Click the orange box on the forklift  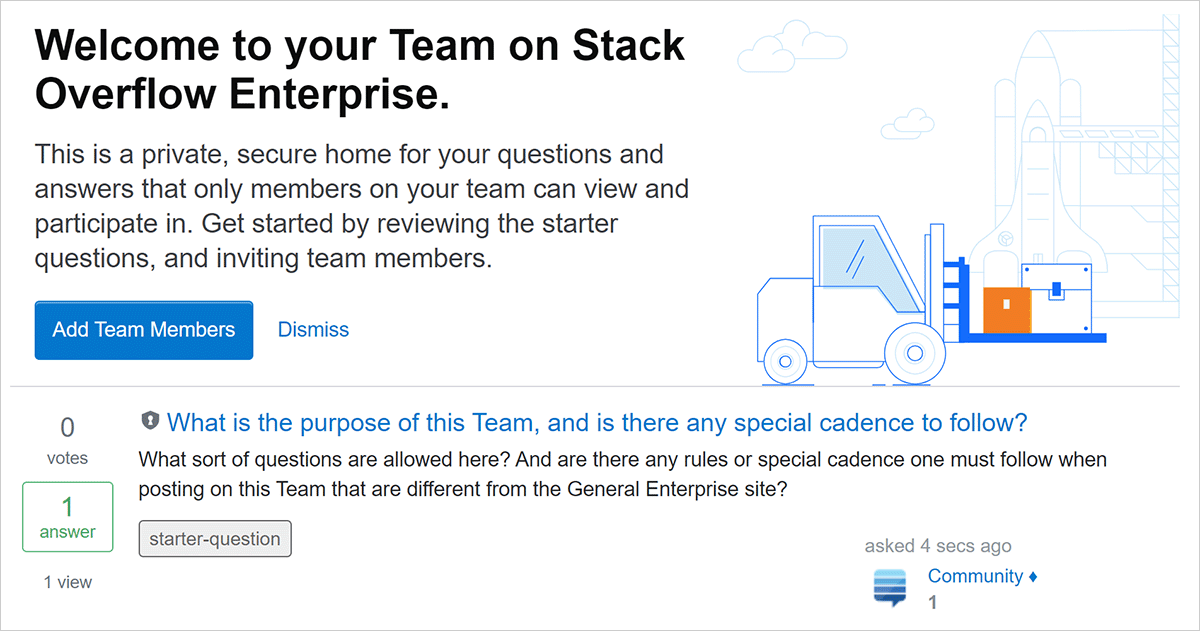(1006, 310)
